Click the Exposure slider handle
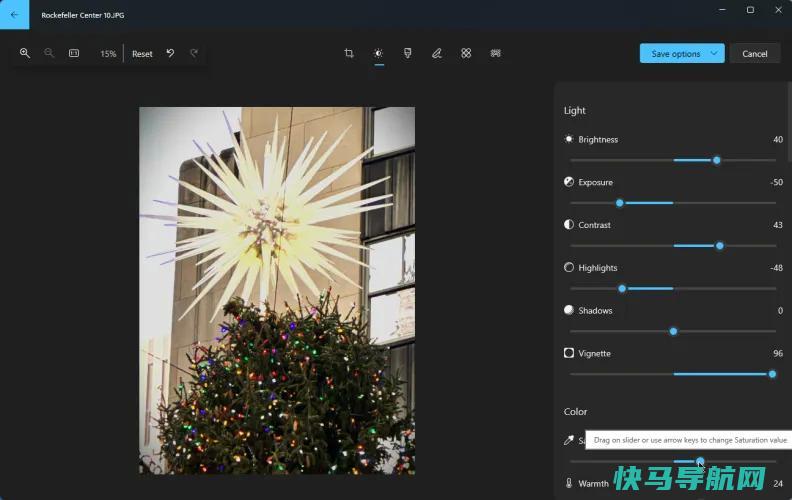This screenshot has height=500, width=792. (x=619, y=203)
